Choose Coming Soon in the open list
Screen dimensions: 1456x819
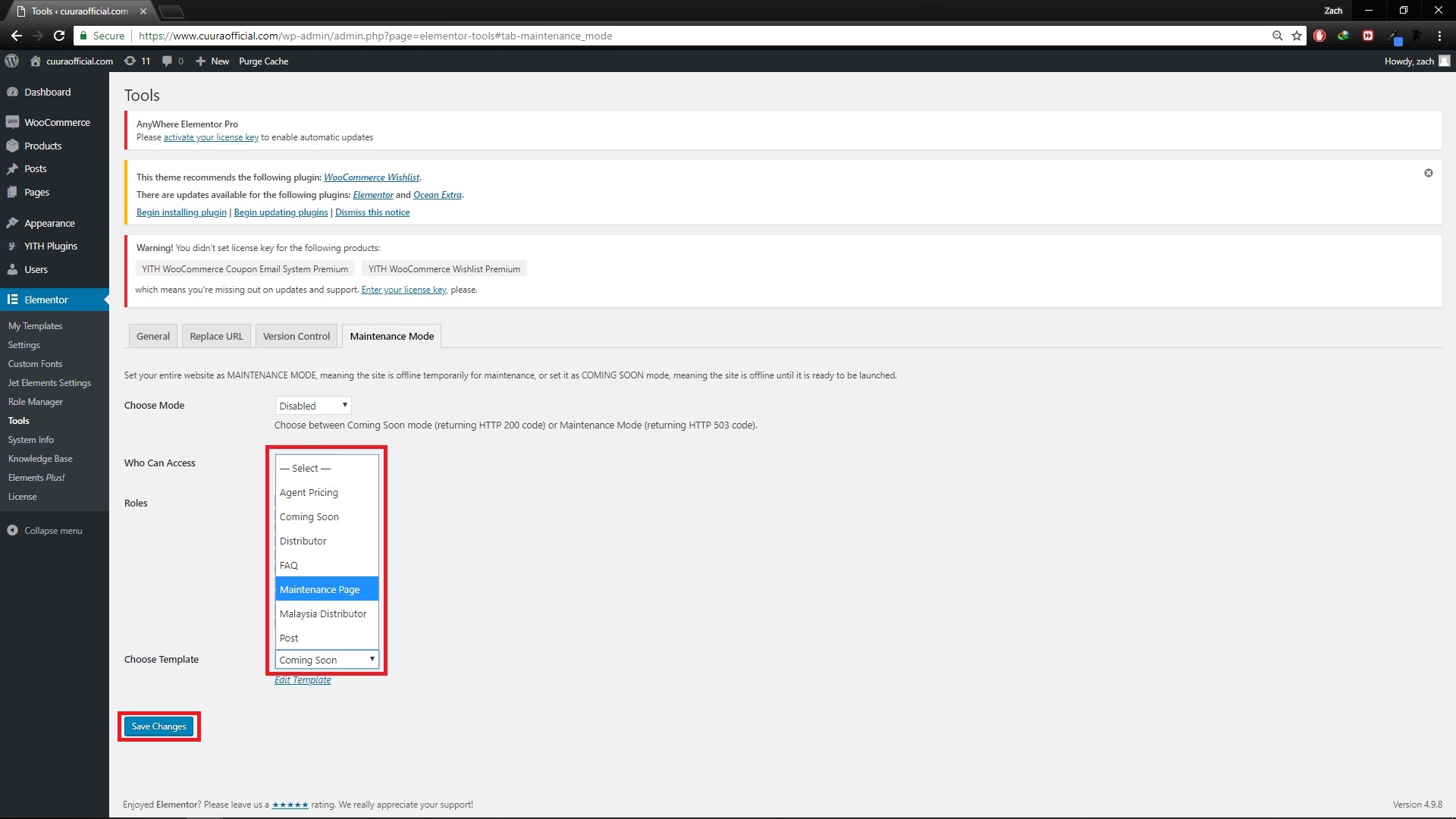pos(327,516)
